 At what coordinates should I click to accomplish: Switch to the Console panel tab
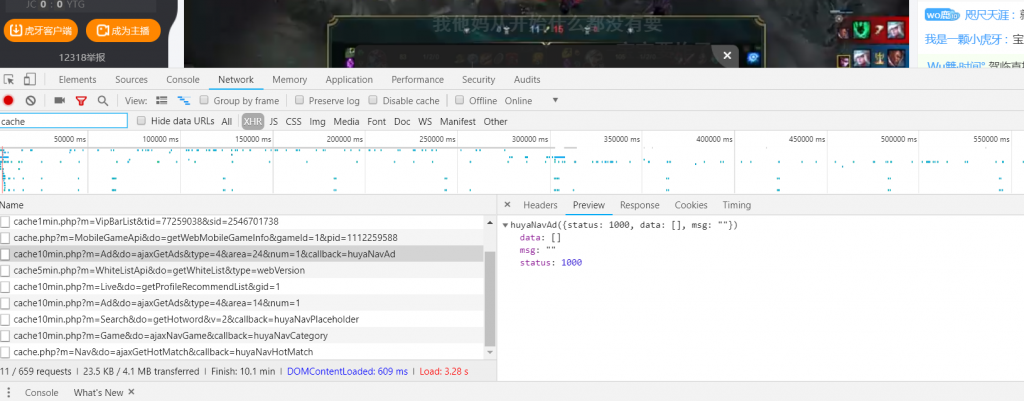coord(182,80)
